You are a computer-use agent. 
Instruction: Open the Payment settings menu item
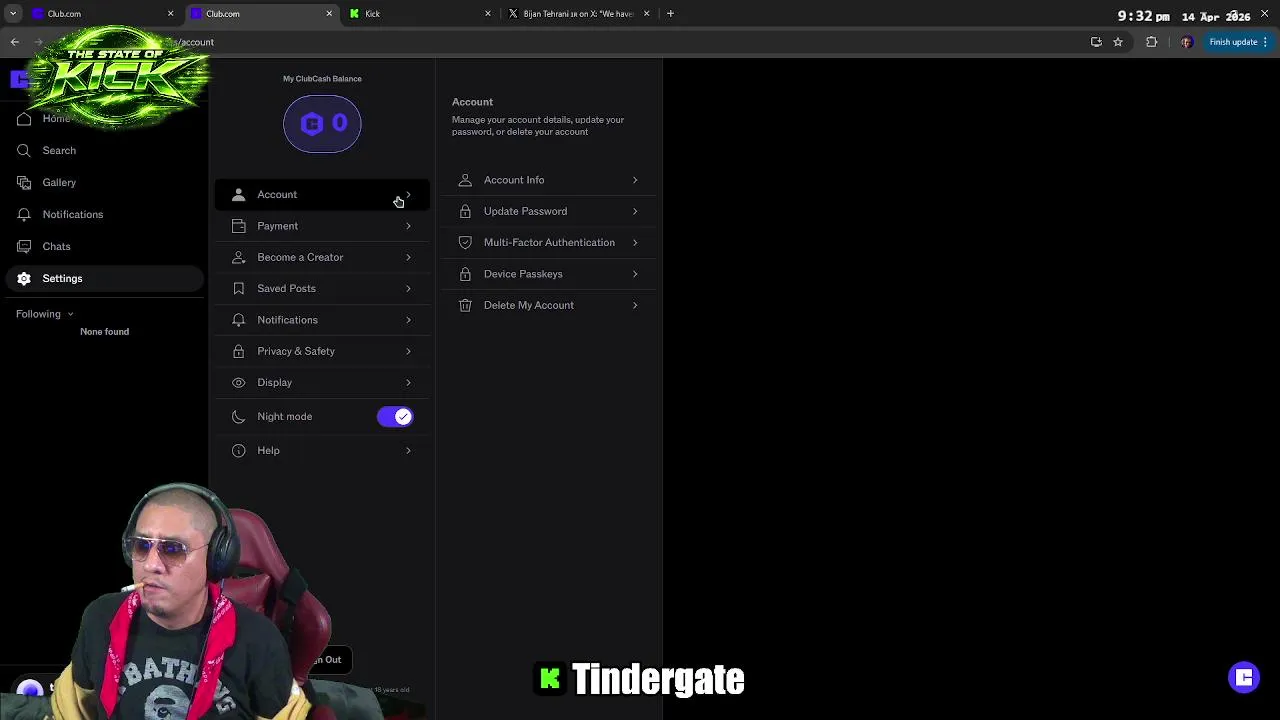(322, 226)
